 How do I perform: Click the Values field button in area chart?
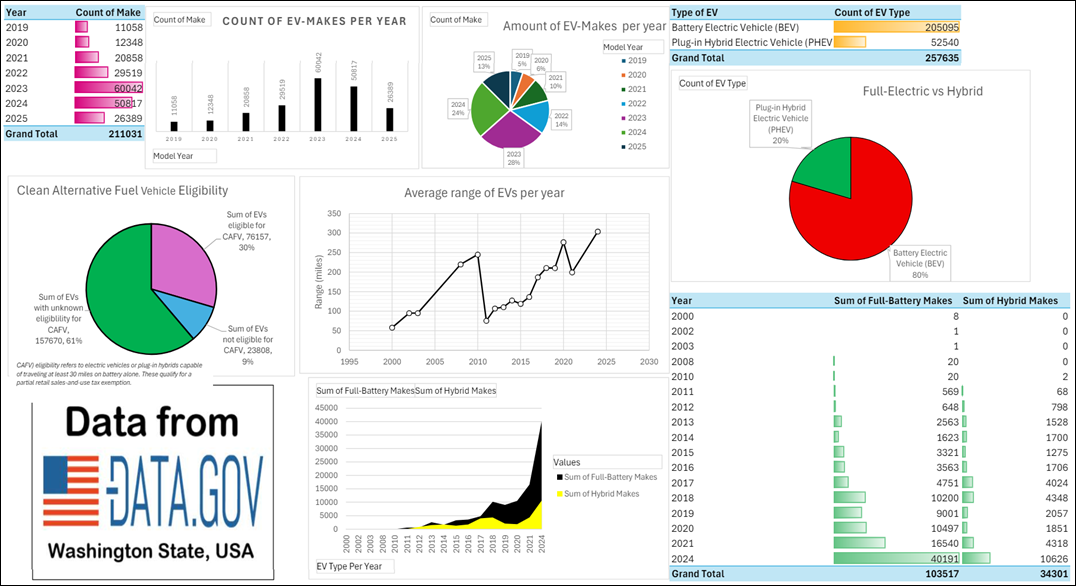click(606, 462)
